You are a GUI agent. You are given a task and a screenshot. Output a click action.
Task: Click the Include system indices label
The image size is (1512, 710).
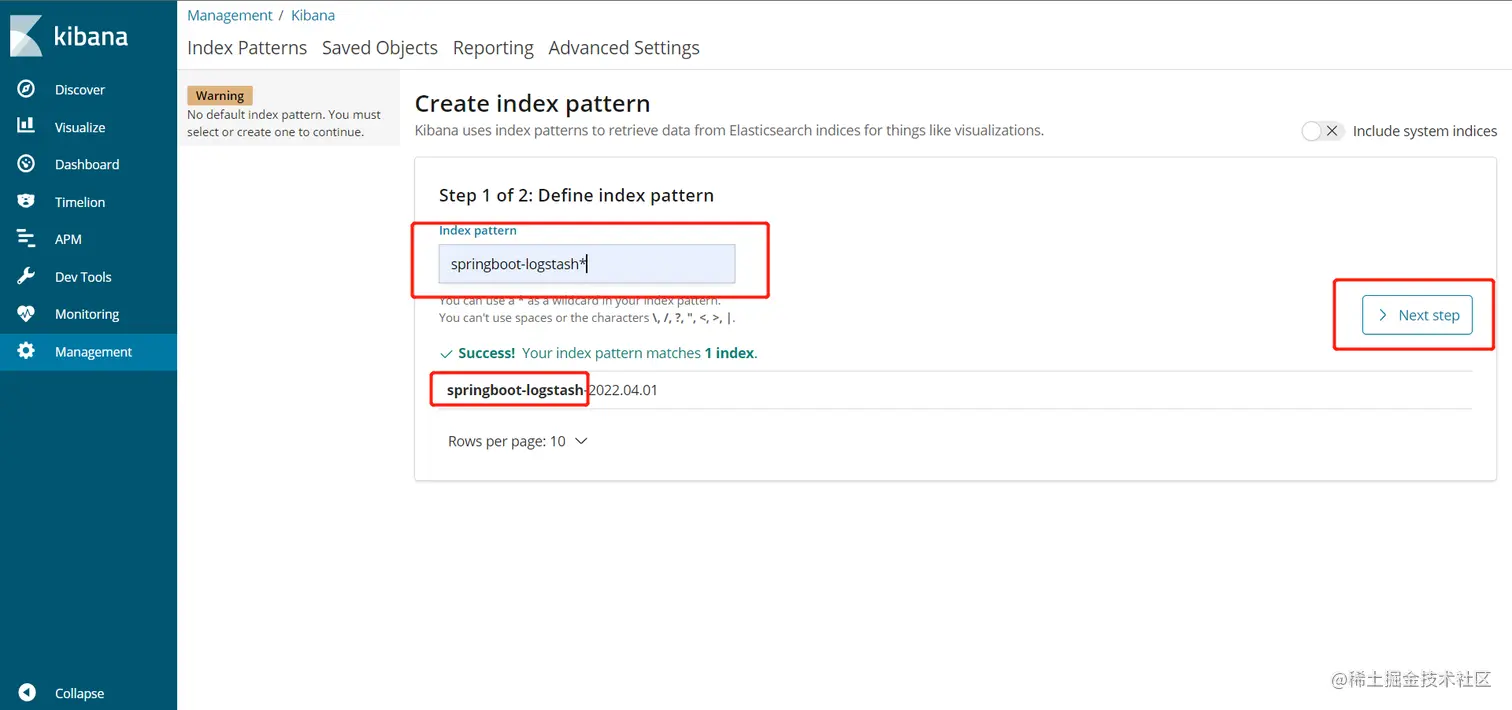click(x=1425, y=131)
